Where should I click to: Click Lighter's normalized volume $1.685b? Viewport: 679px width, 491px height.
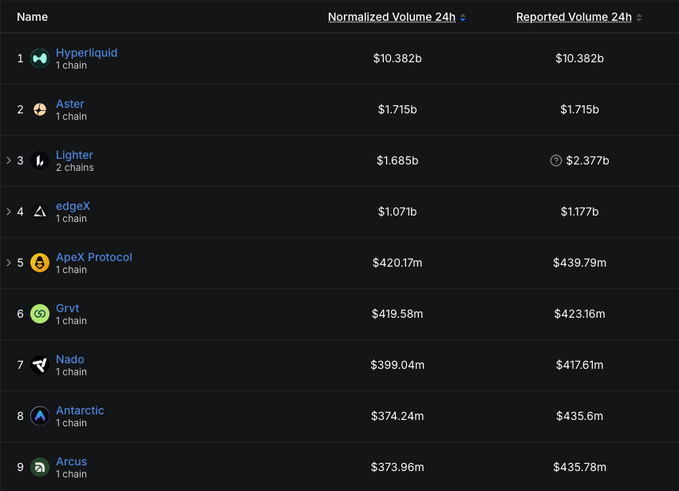[397, 161]
